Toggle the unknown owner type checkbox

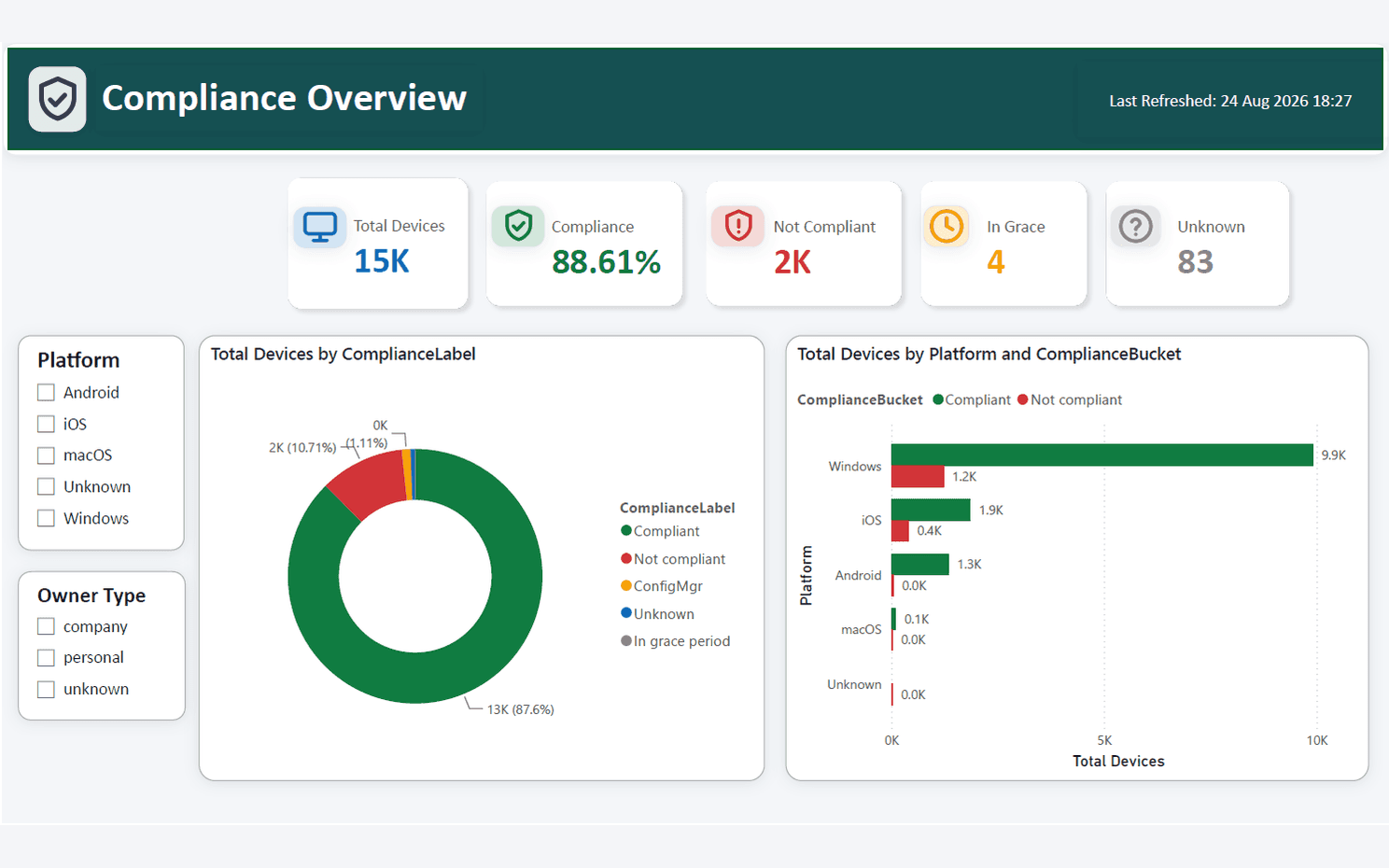pyautogui.click(x=46, y=690)
